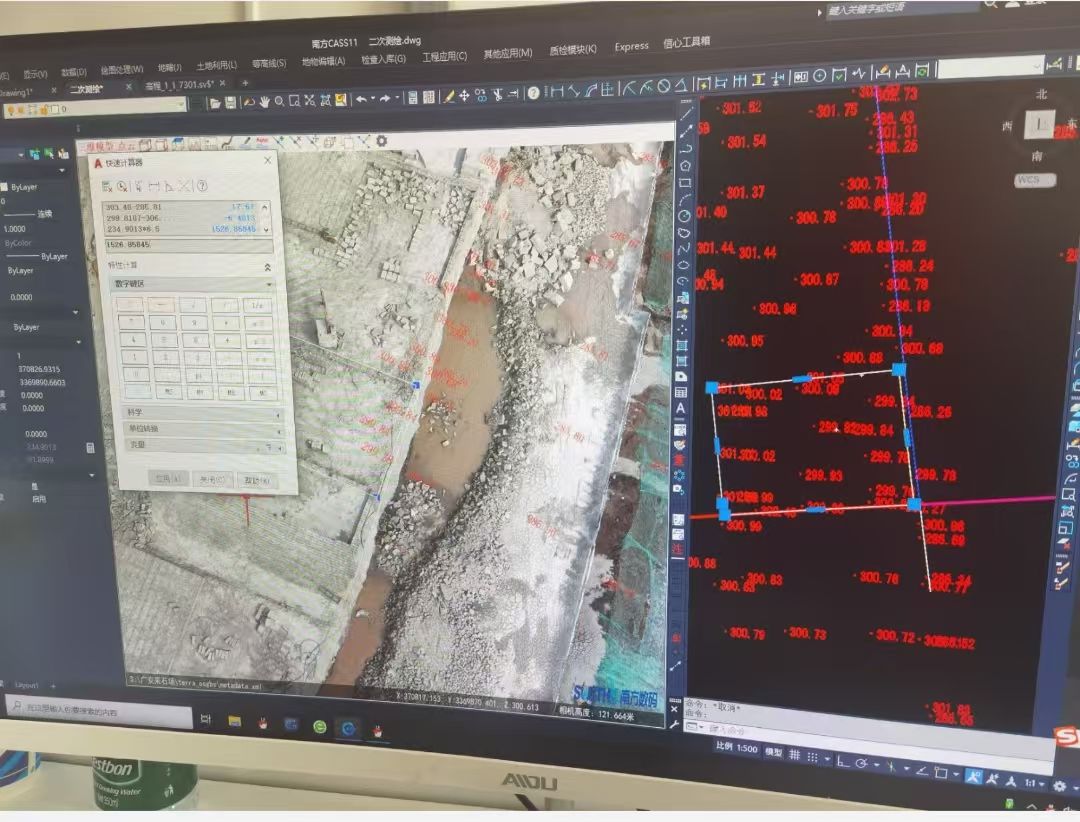Viewport: 1080px width, 822px height.
Task: Click the Move cross-arrows tool
Action: point(465,96)
